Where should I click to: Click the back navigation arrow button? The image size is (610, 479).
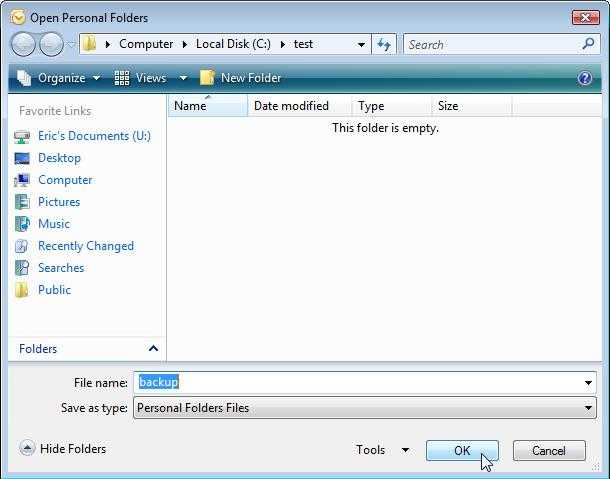click(x=23, y=44)
